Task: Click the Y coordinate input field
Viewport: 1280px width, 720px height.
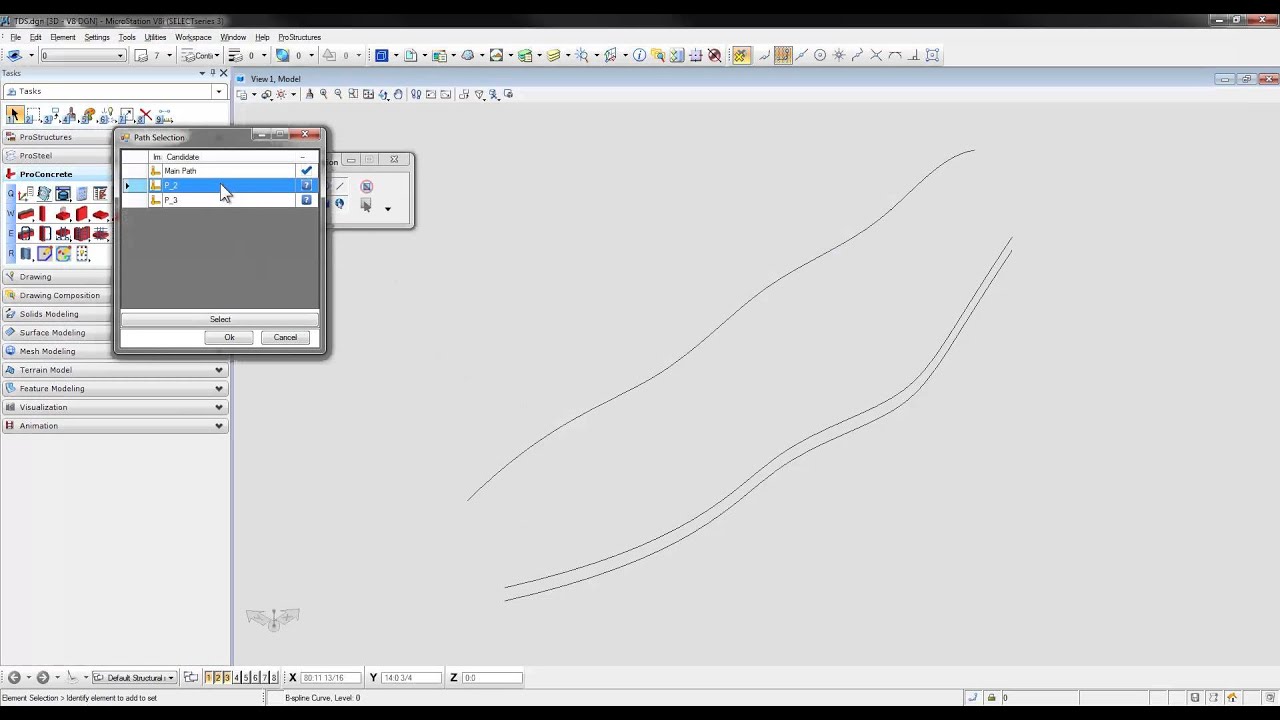Action: (x=411, y=678)
